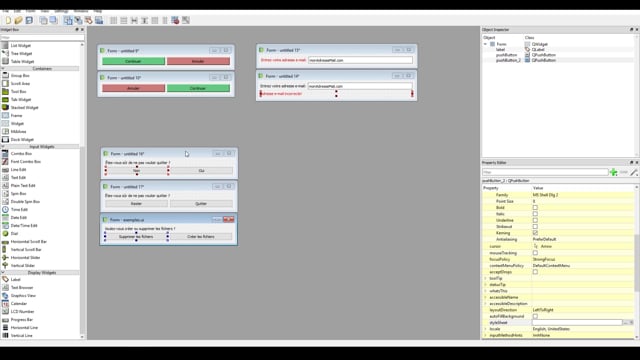Click Rester button in untitled 17 form
640x360 pixels.
(136, 203)
